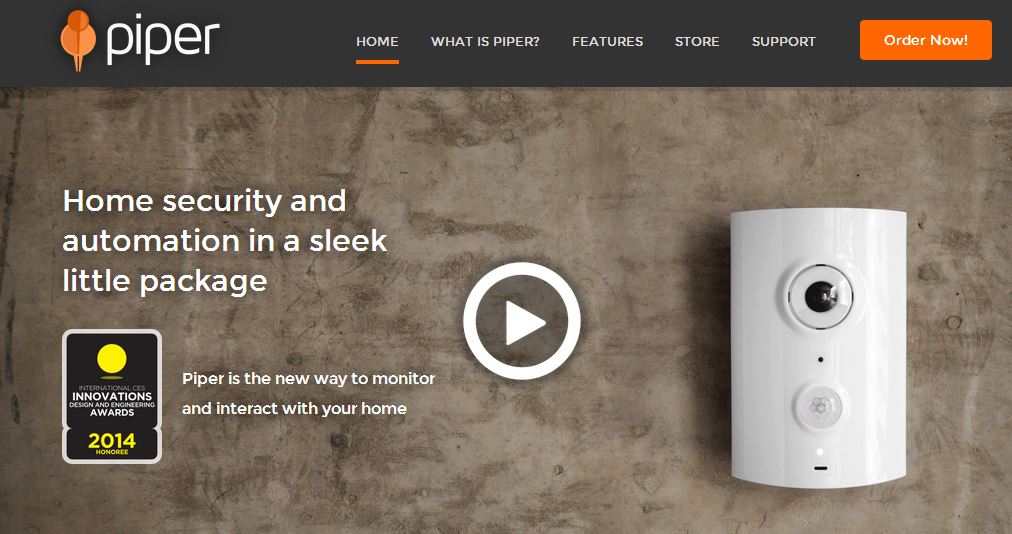The width and height of the screenshot is (1012, 534).
Task: Click the 'and interact with your home' line
Action: point(294,409)
